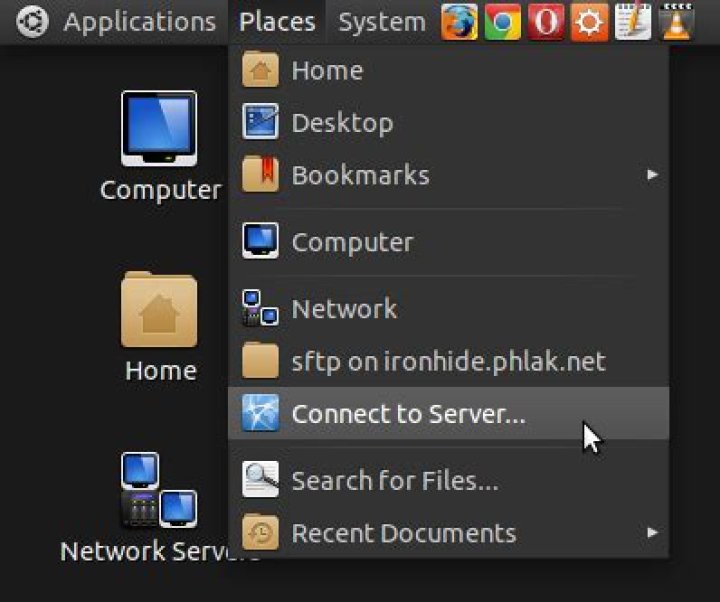Screen dimensions: 720x602
Task: Choose Computer in the Places menu
Action: click(449, 242)
